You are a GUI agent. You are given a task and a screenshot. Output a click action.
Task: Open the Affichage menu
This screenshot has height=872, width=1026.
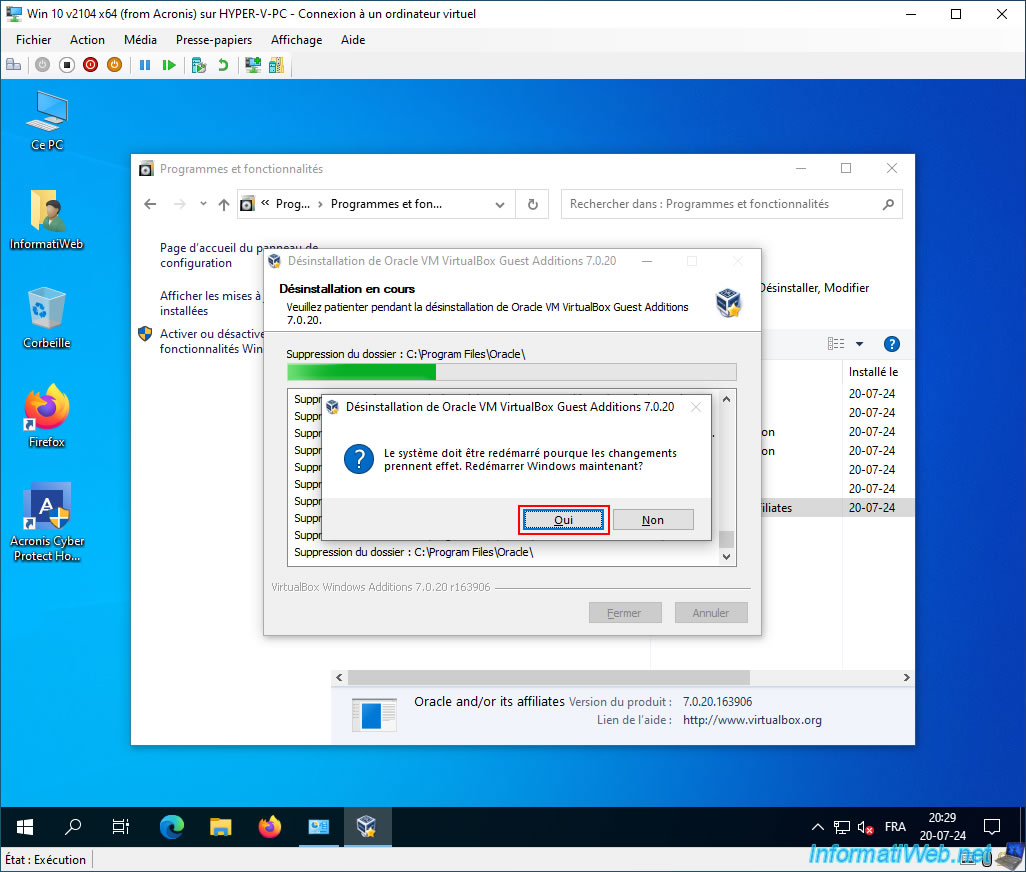(x=296, y=40)
